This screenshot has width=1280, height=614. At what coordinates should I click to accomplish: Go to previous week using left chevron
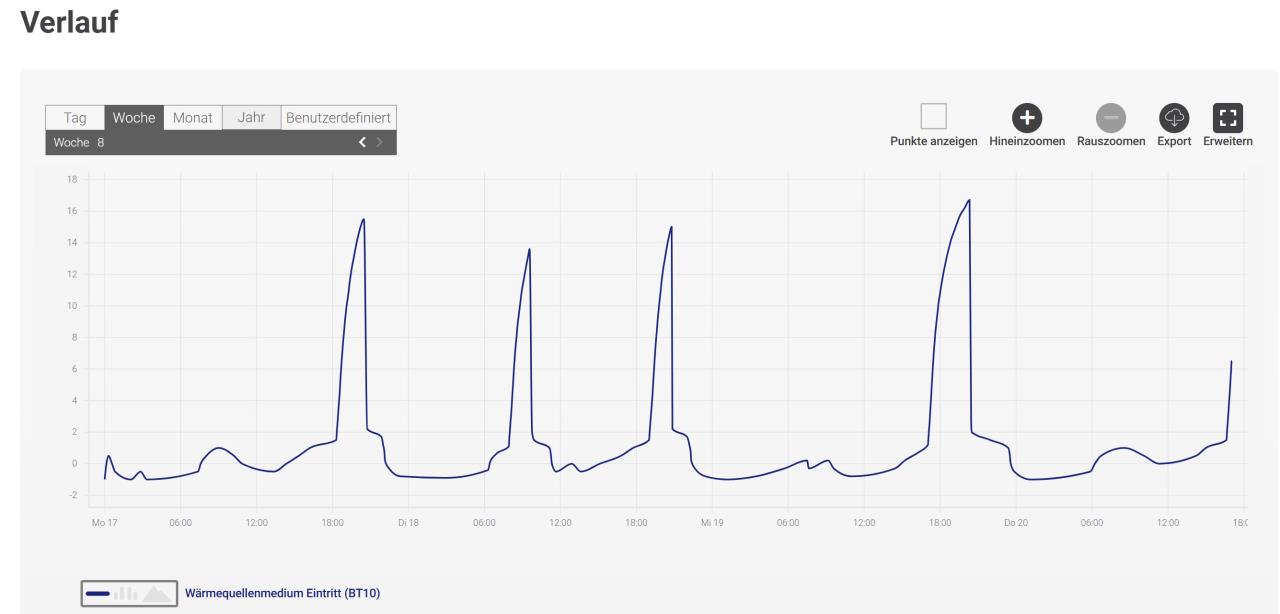(x=362, y=143)
